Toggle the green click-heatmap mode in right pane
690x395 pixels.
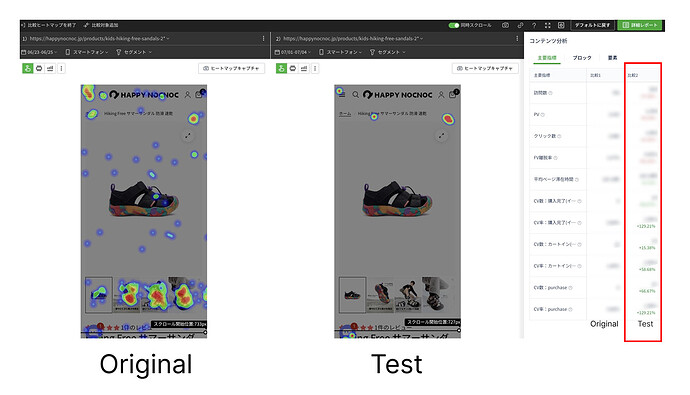[281, 68]
